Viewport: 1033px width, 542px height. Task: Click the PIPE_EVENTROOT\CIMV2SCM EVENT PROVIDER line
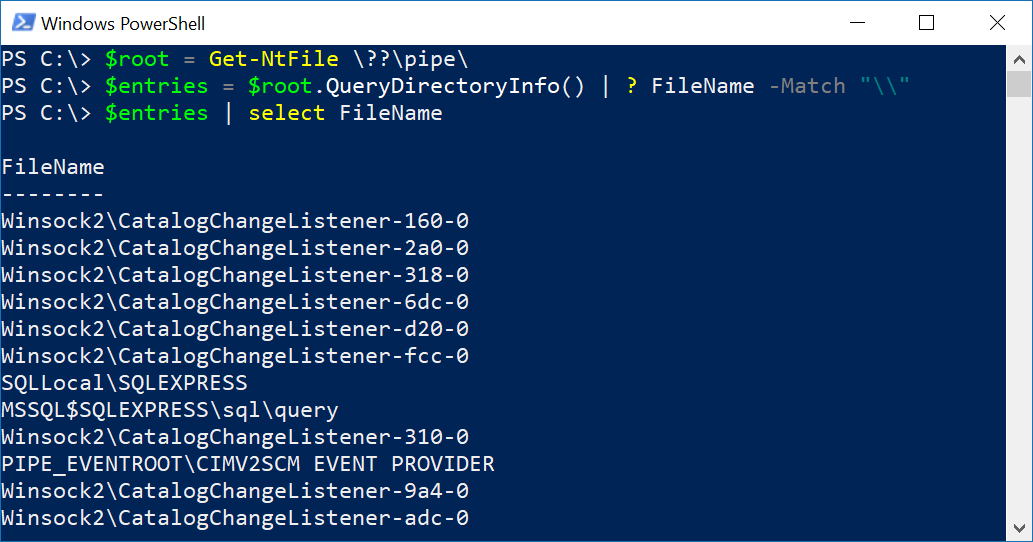click(248, 464)
